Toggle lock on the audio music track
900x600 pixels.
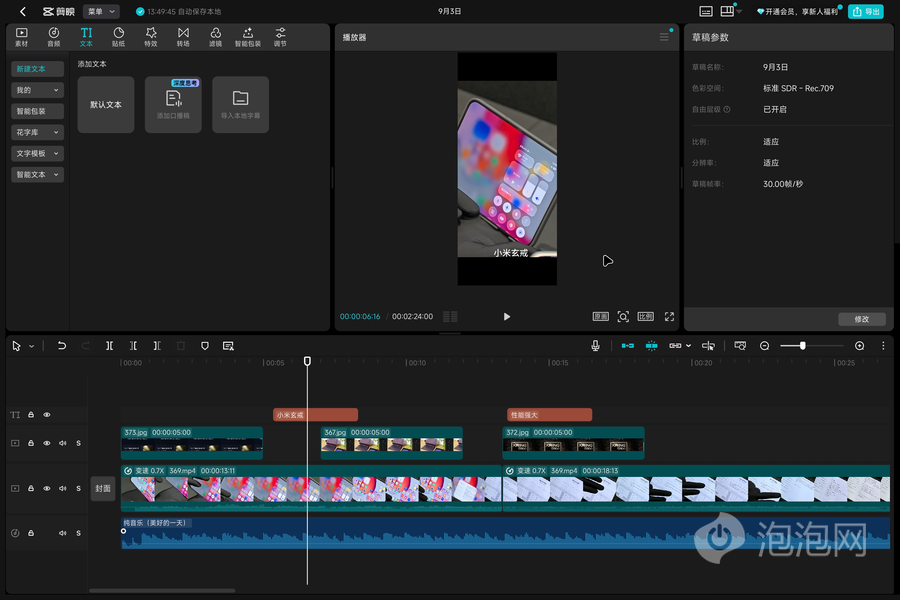(31, 533)
